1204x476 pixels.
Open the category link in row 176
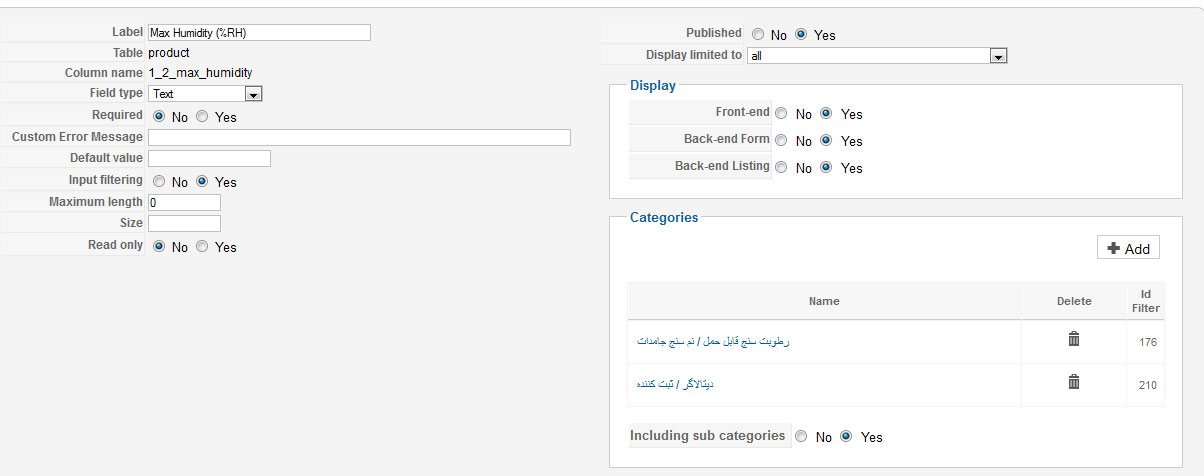[x=713, y=342]
